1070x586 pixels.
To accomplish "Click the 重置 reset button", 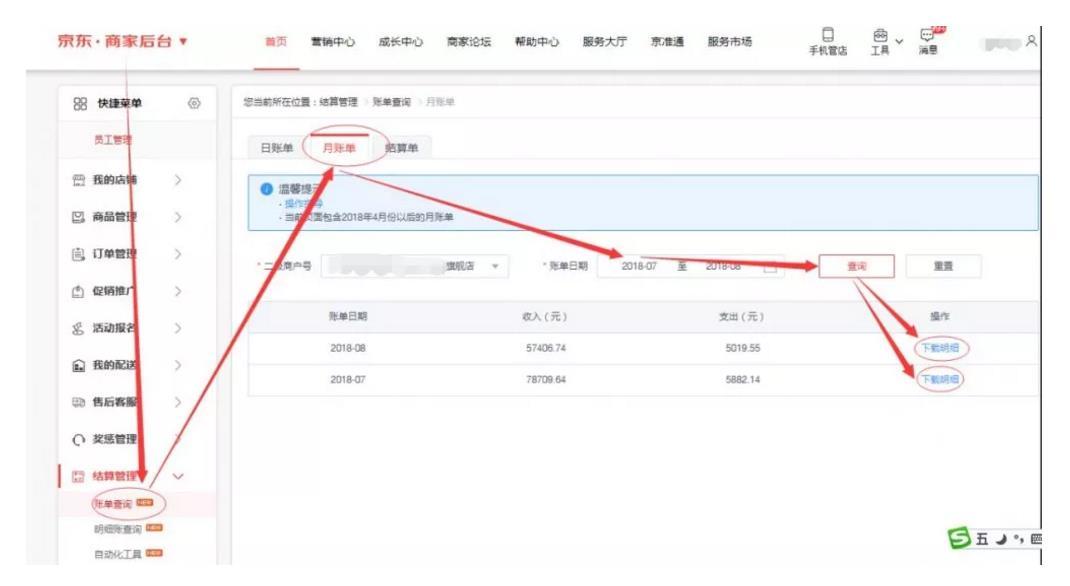I will point(943,266).
